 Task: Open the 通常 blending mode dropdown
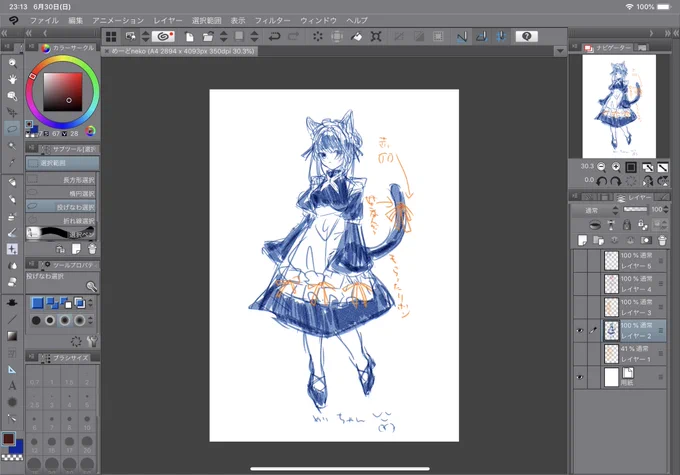[596, 210]
